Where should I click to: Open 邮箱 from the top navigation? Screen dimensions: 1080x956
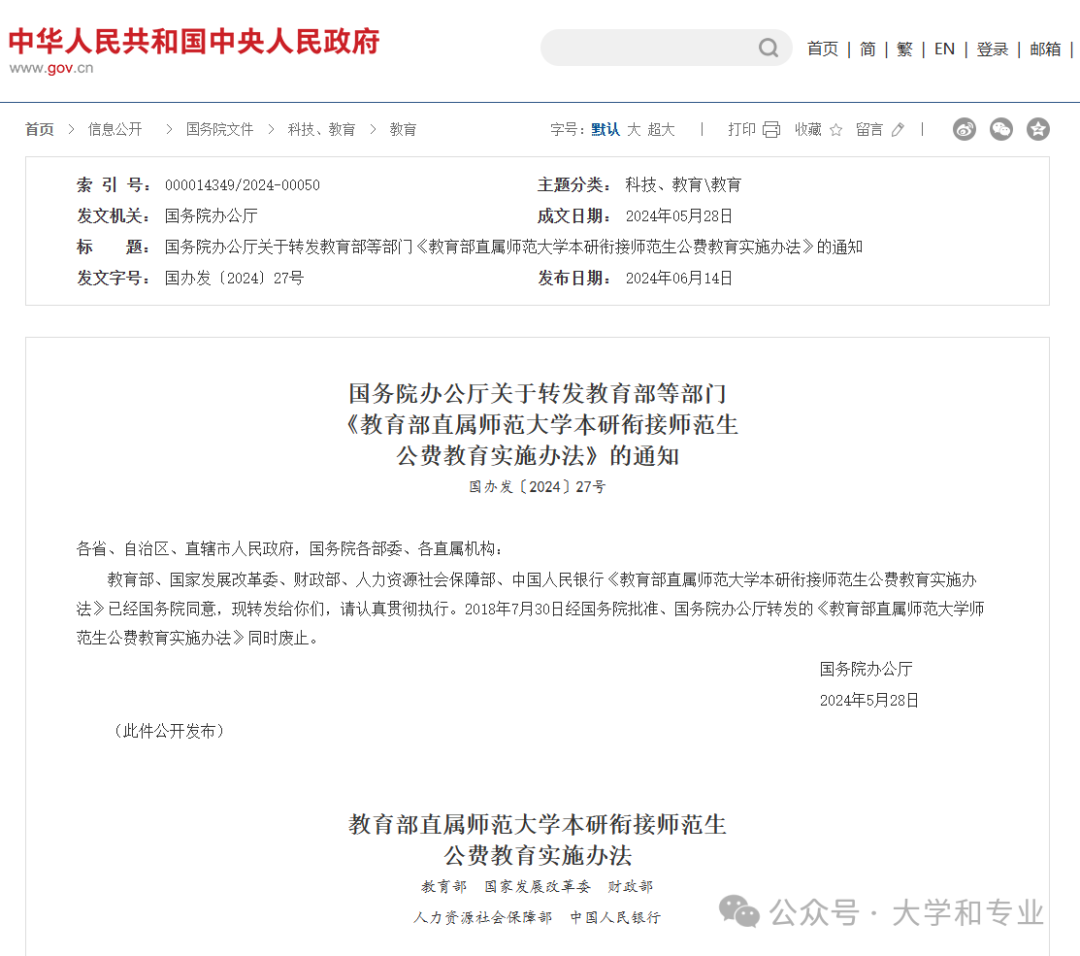(x=1044, y=48)
